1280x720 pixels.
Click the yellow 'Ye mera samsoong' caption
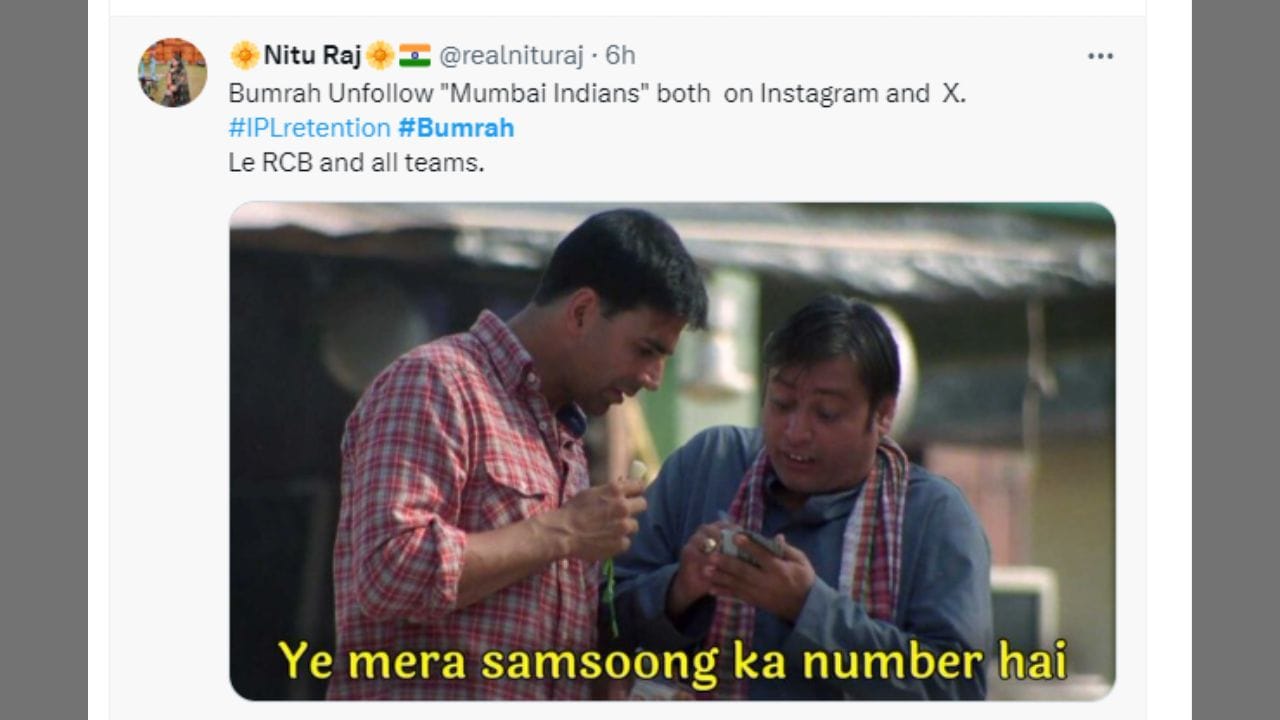[672, 661]
